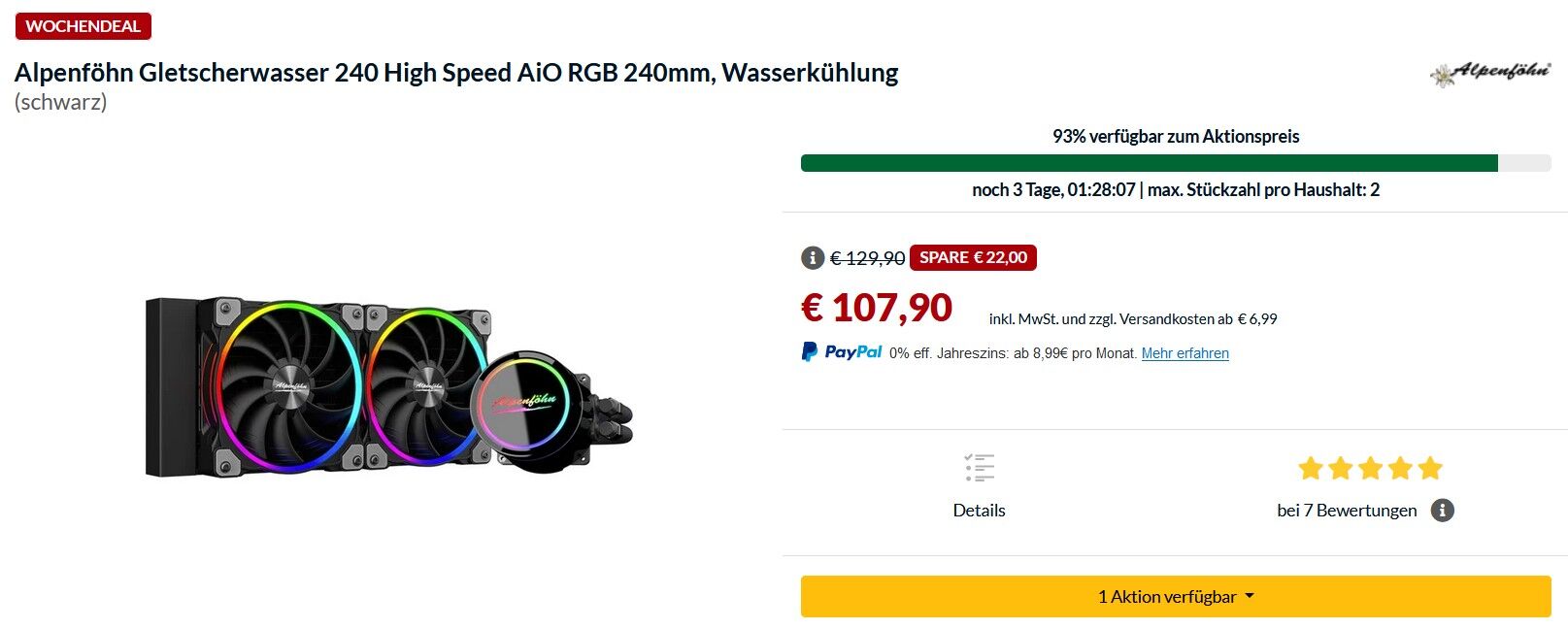Open the Details section label

[979, 511]
